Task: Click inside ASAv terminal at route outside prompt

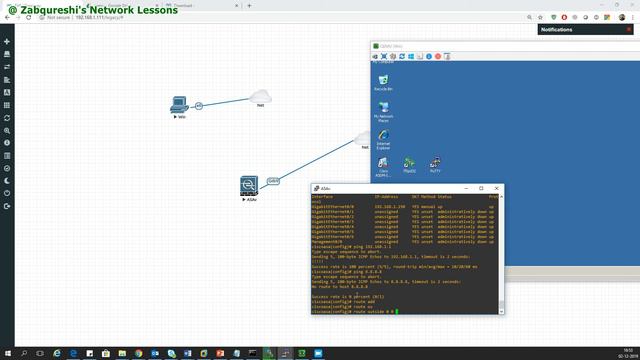Action: click(396, 311)
